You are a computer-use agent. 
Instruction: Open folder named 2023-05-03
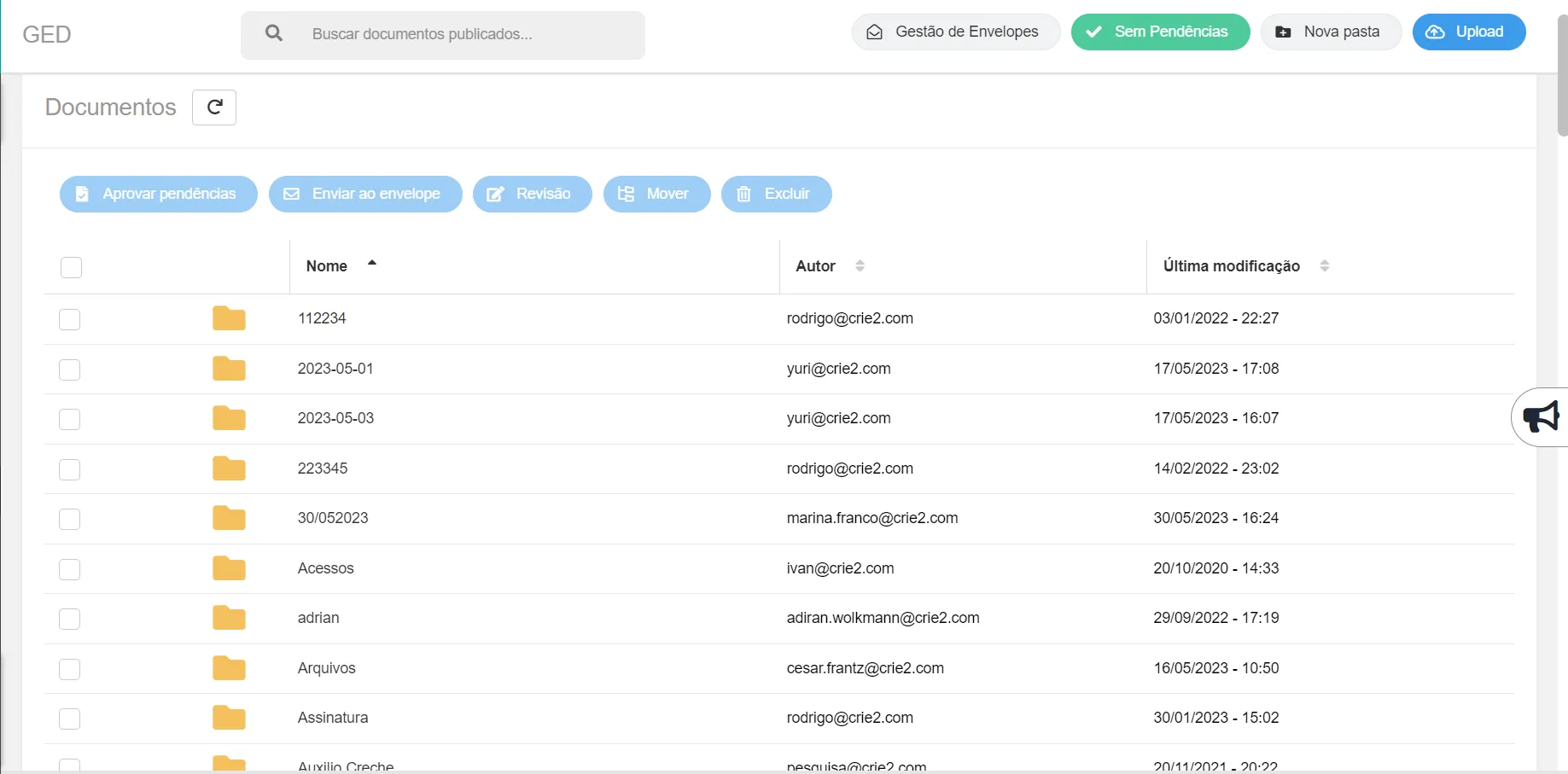coord(335,418)
